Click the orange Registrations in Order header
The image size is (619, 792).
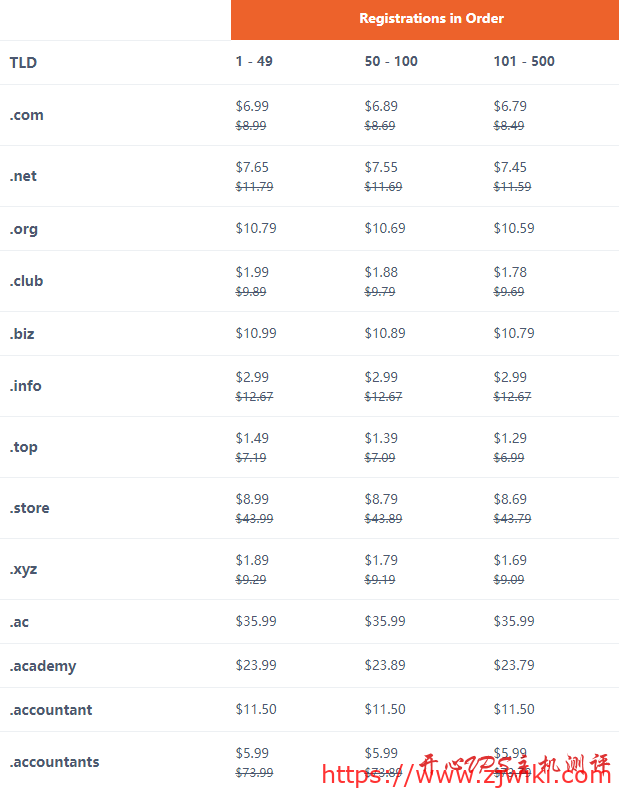point(431,19)
